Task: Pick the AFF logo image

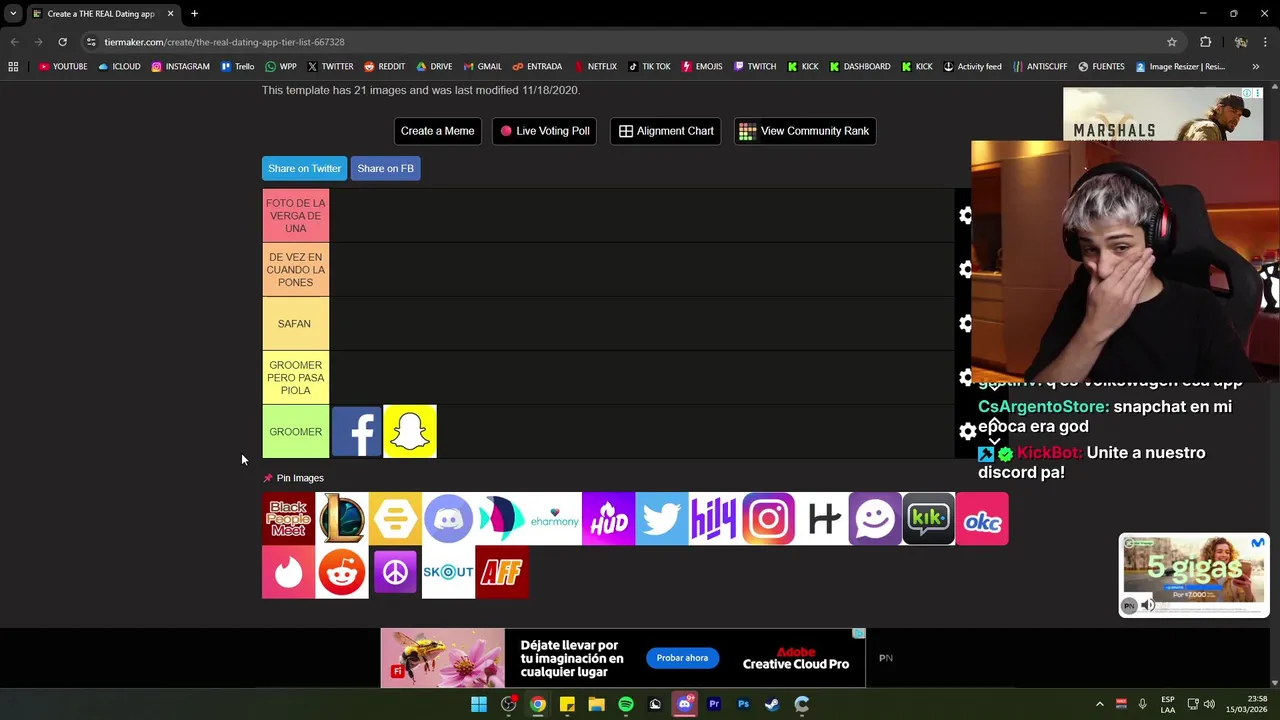Action: (502, 572)
